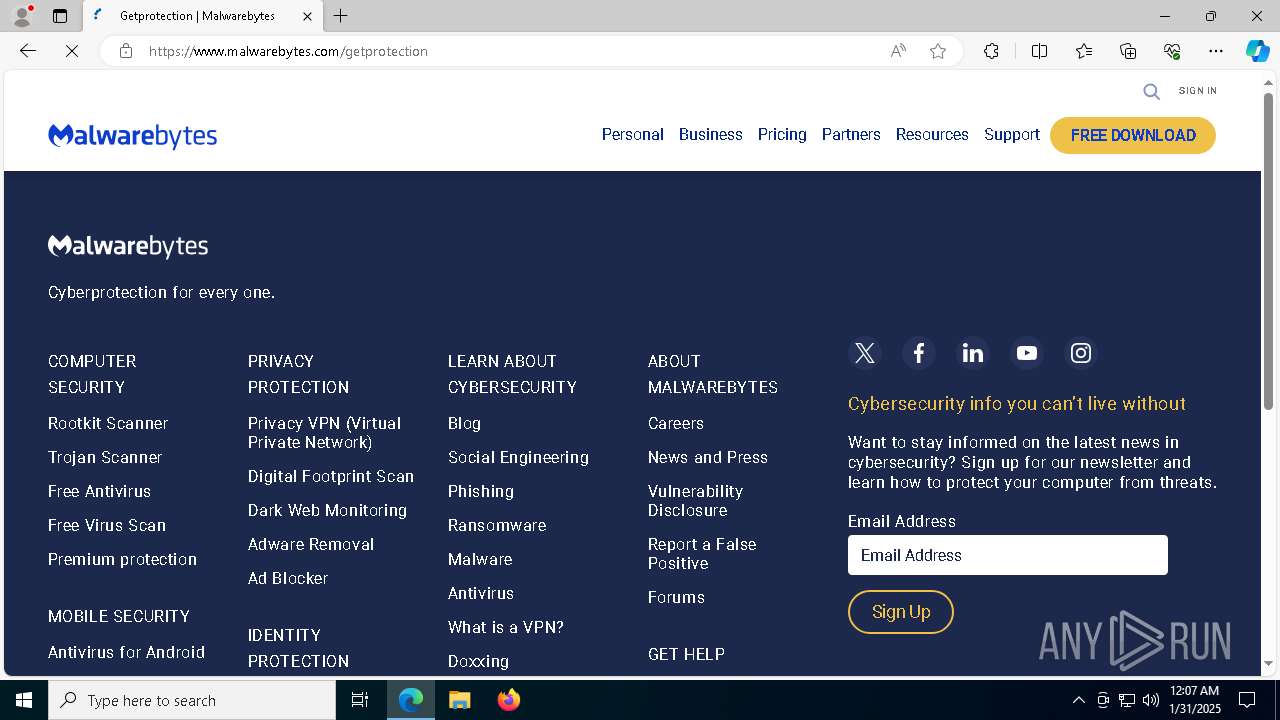This screenshot has height=720, width=1280.
Task: Show hidden system tray icons
Action: click(x=1078, y=700)
